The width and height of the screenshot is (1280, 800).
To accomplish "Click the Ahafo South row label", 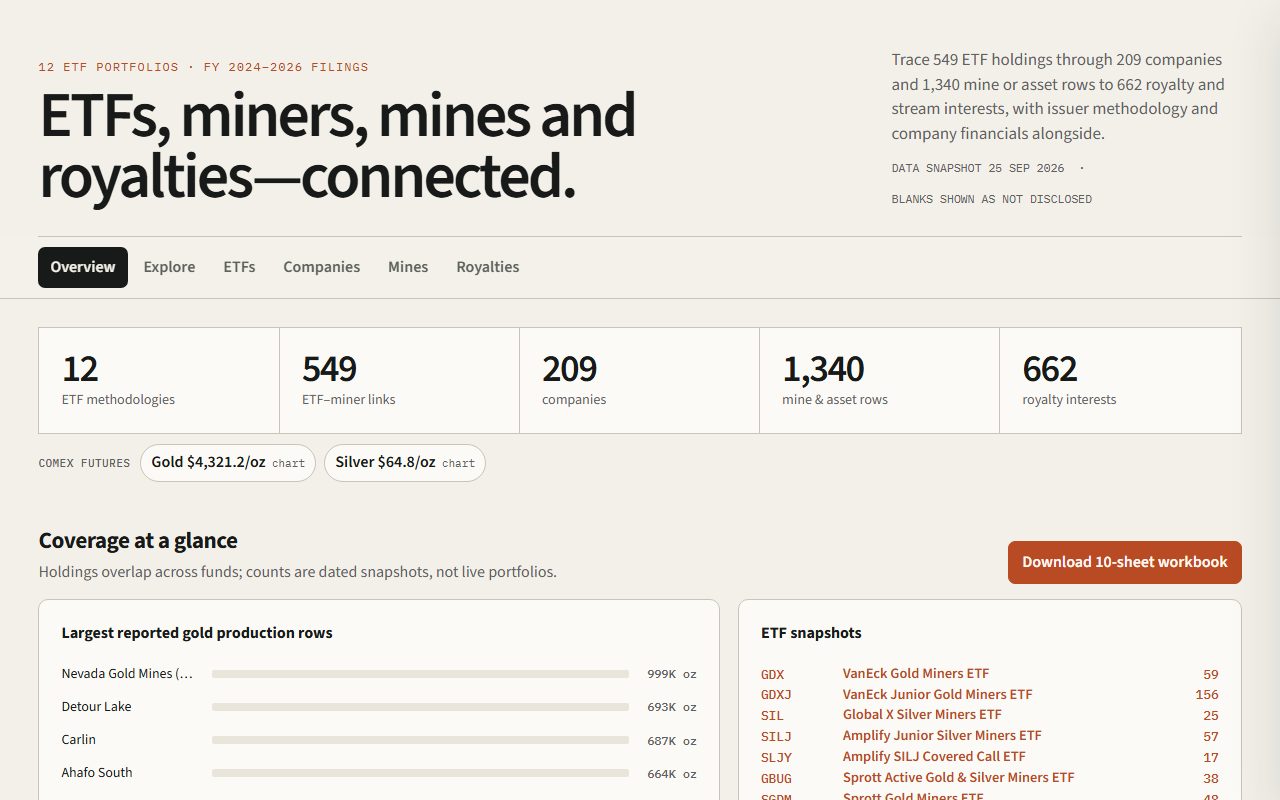I will click(97, 773).
